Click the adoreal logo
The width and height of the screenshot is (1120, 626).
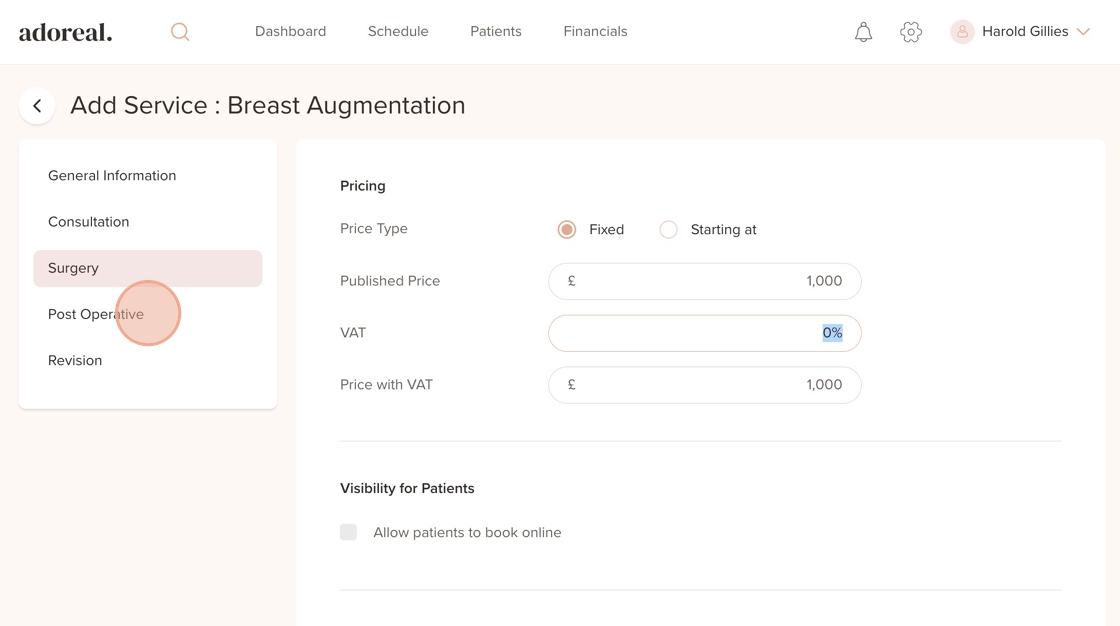click(x=66, y=32)
